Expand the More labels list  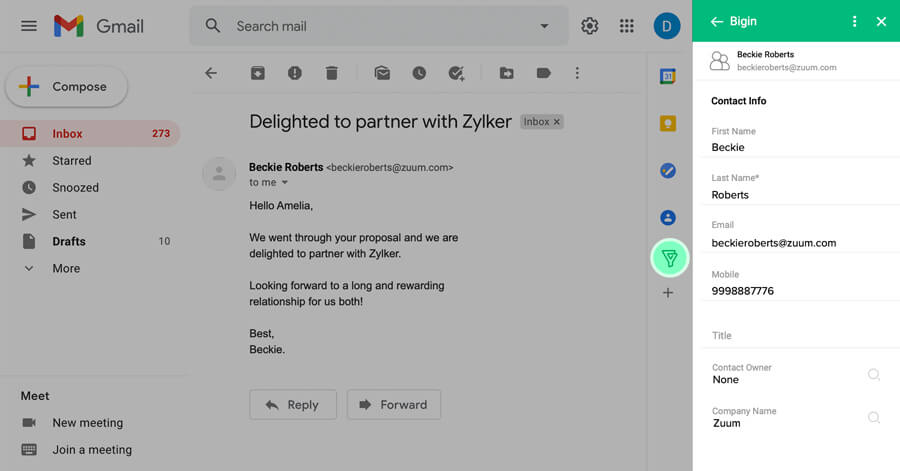coord(66,268)
